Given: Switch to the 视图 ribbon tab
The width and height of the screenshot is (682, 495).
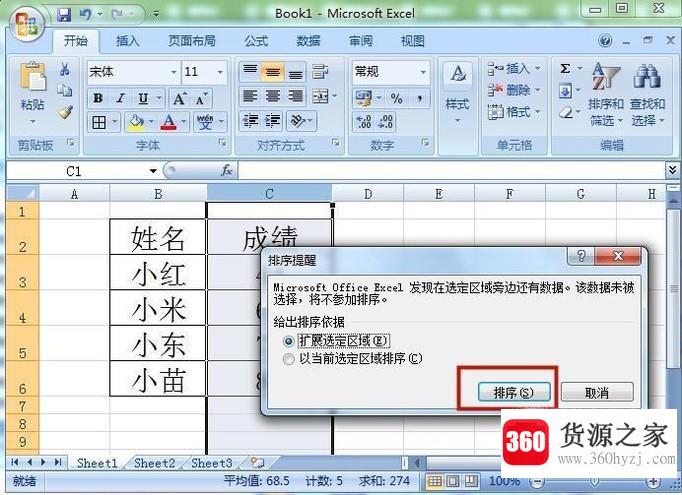Looking at the screenshot, I should pyautogui.click(x=412, y=41).
